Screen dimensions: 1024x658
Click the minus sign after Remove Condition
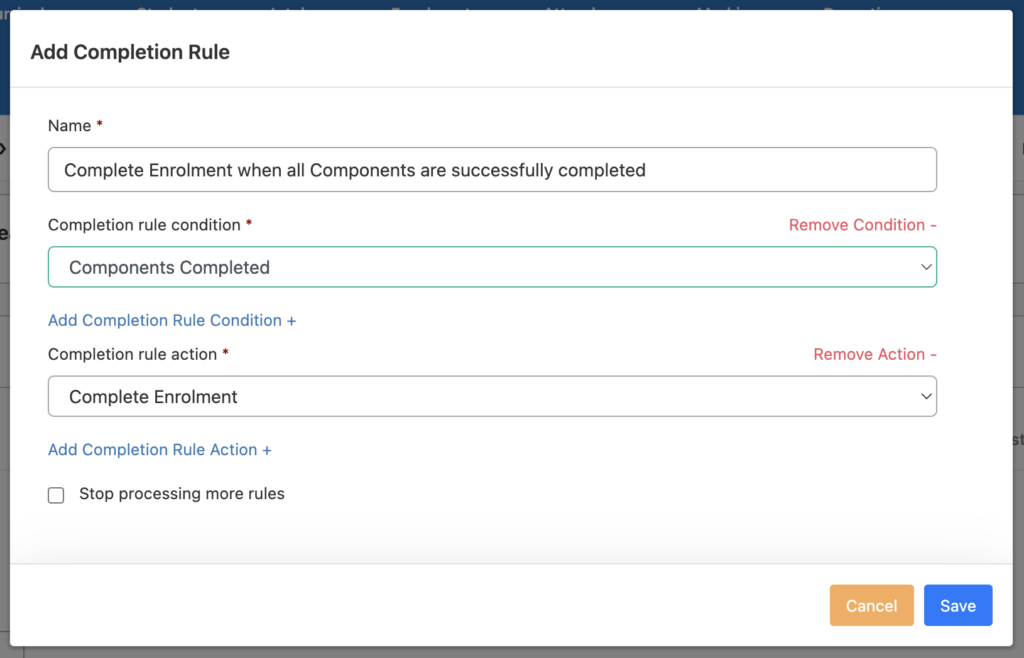(x=933, y=225)
